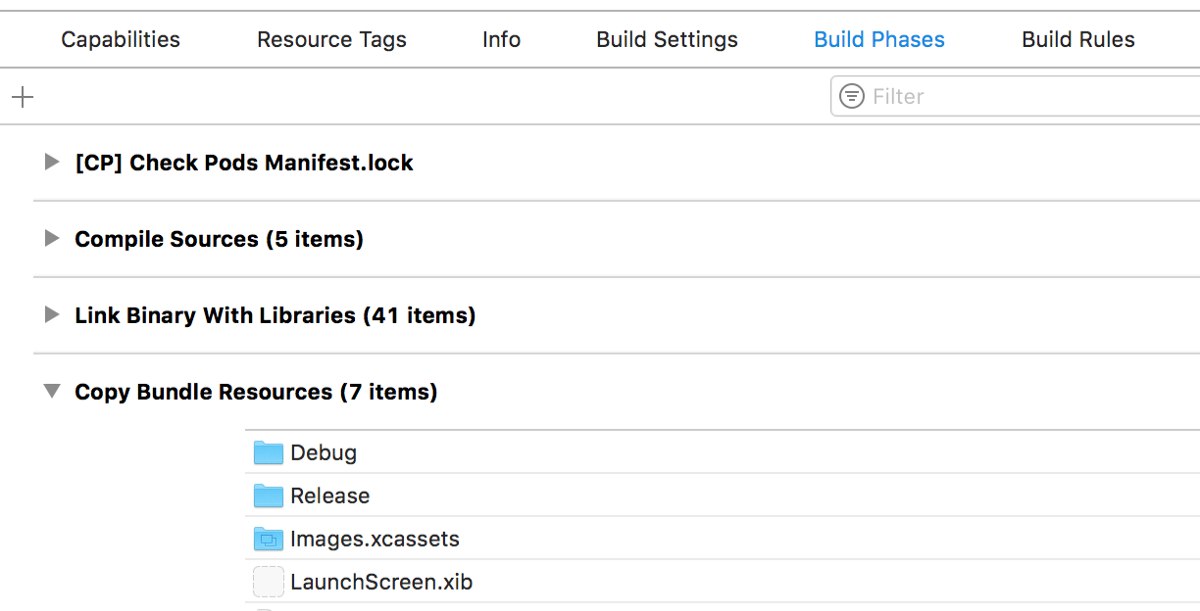
Task: Switch to the Capabilities tab
Action: pyautogui.click(x=121, y=40)
